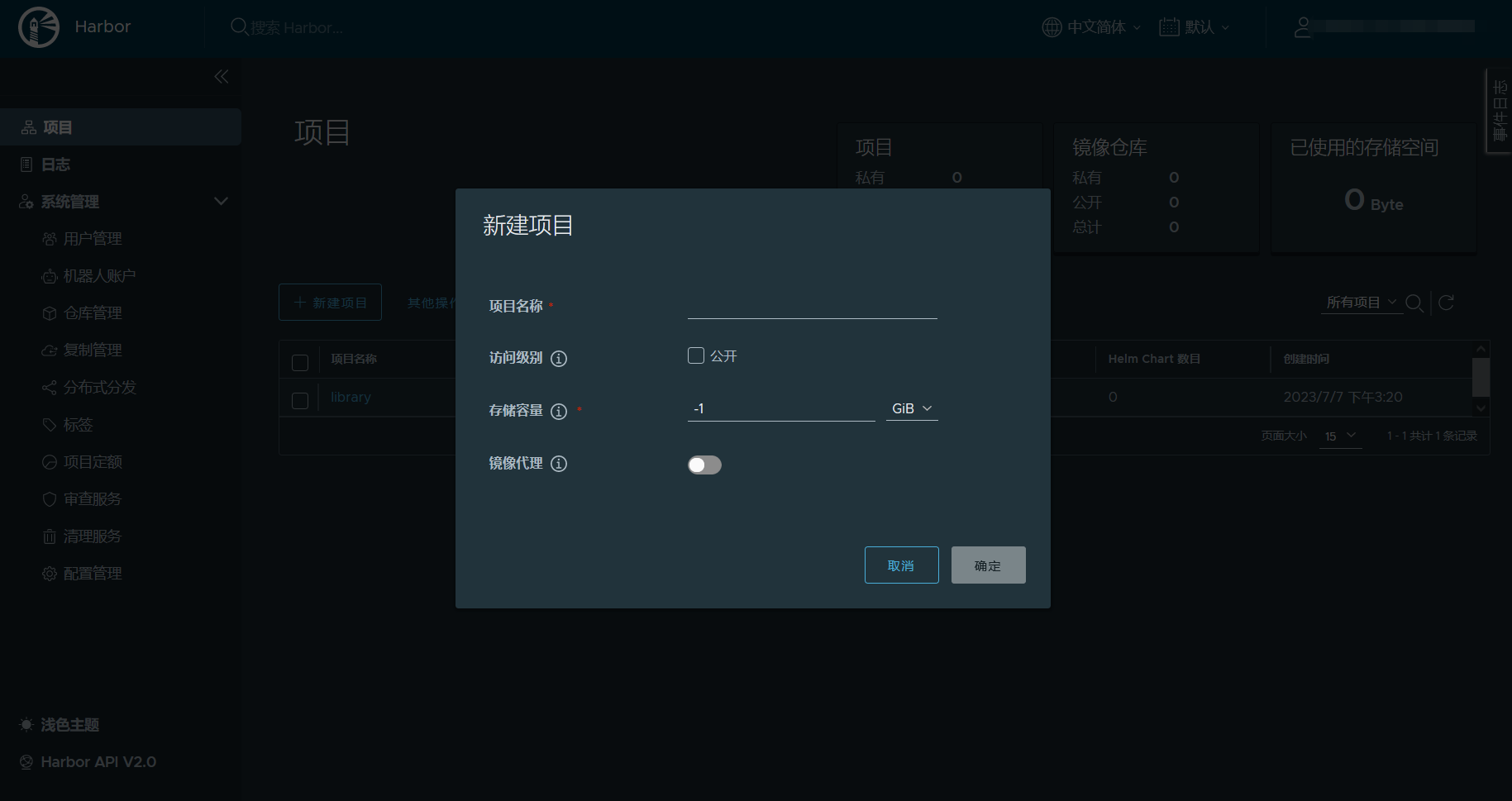Screen dimensions: 1512x801
Task: Open the GiB storage unit dropdown
Action: [912, 408]
